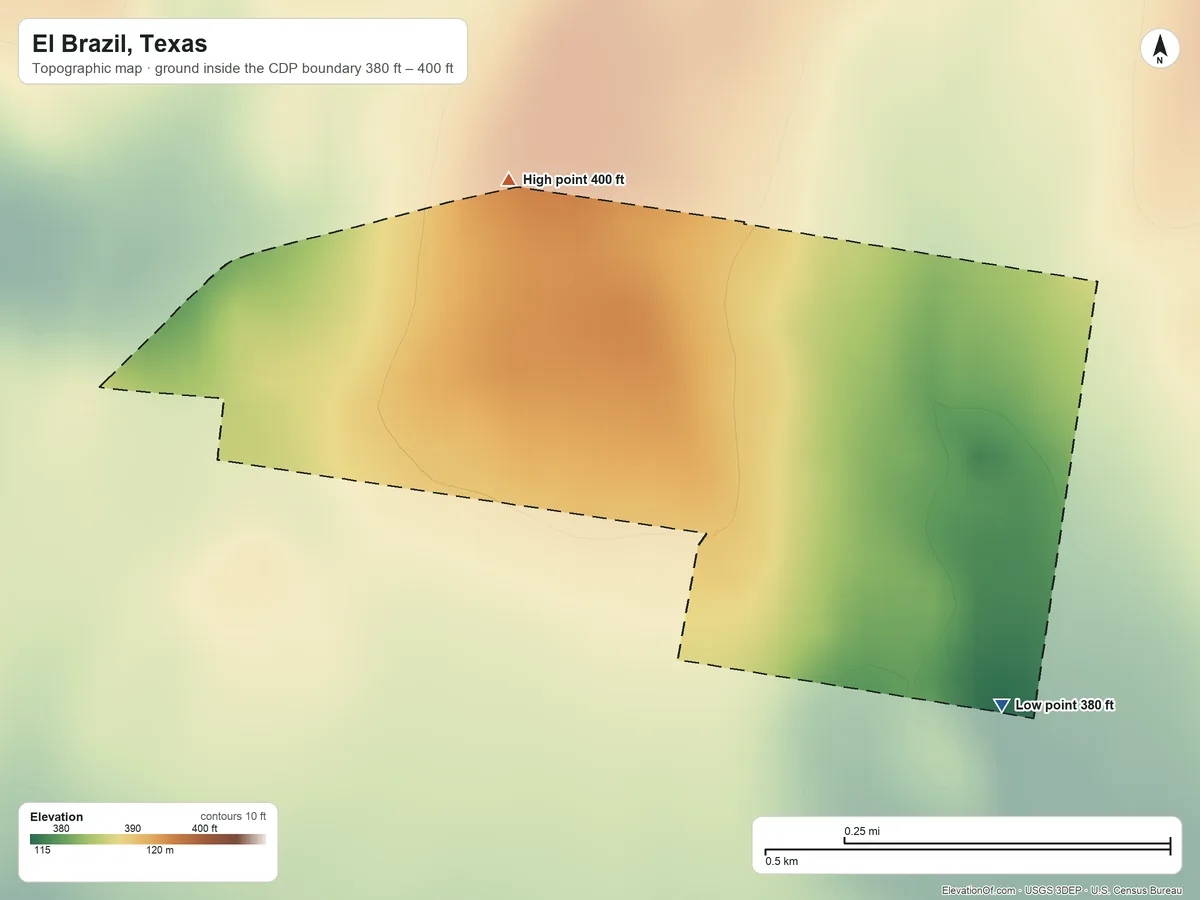Click the '120 m' legend label
Viewport: 1200px width, 900px height.
(160, 851)
